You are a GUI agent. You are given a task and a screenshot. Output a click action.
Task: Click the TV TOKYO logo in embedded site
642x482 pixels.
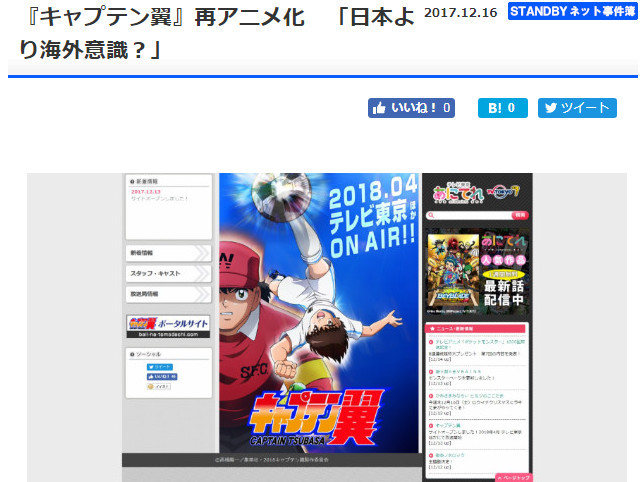tap(503, 192)
